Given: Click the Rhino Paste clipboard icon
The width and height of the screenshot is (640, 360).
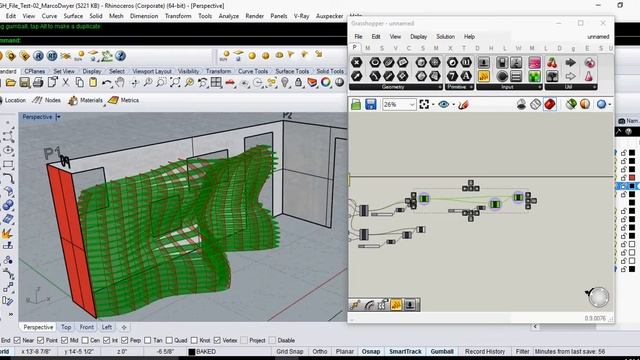Looking at the screenshot, I should pyautogui.click(x=93, y=83).
